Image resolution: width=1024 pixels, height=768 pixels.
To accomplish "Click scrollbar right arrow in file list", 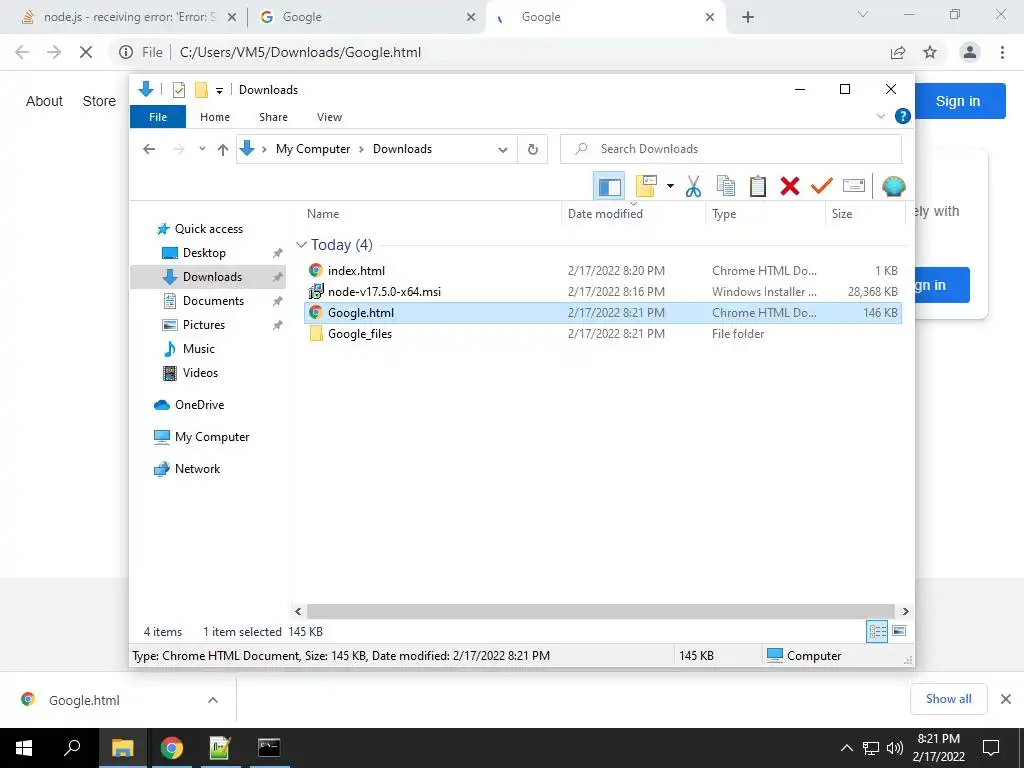I will click(905, 611).
